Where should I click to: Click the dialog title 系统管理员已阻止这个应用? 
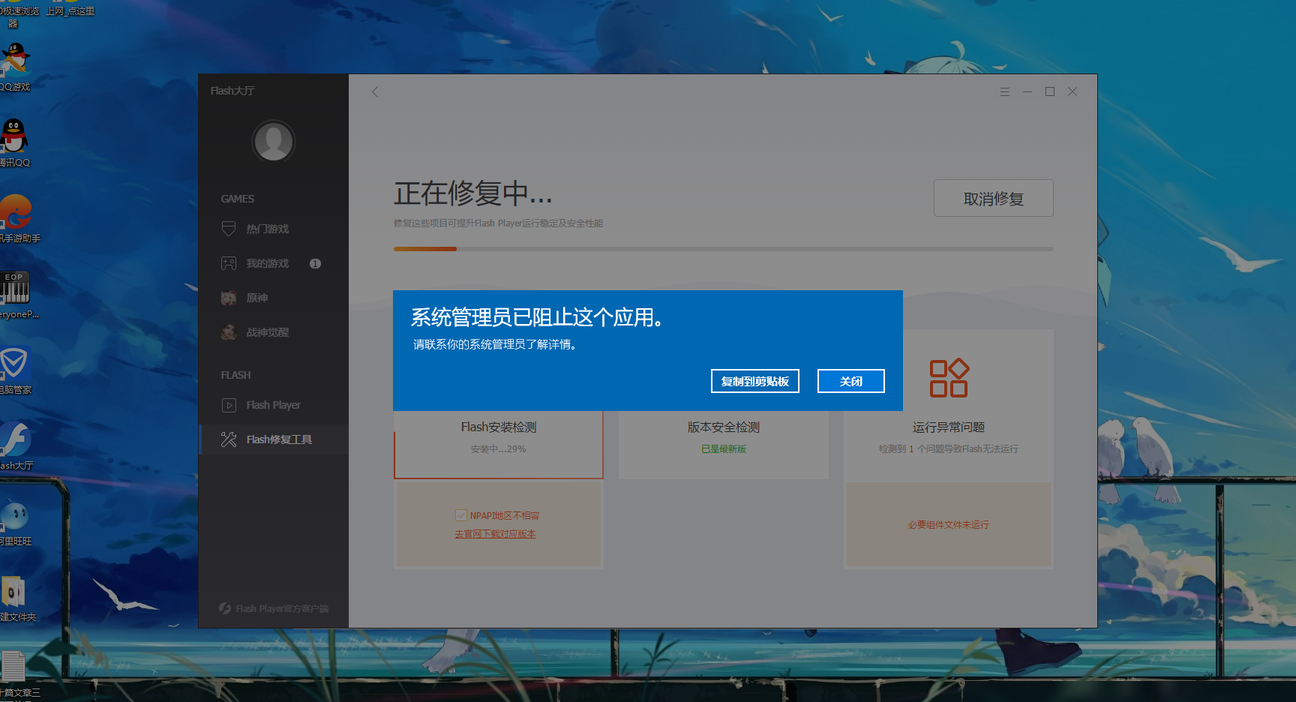tap(538, 318)
